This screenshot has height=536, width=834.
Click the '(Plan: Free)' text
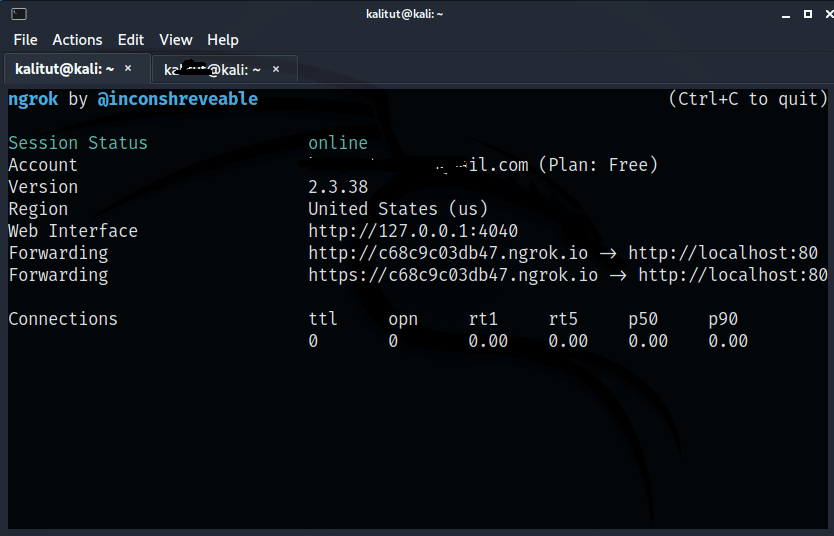598,165
